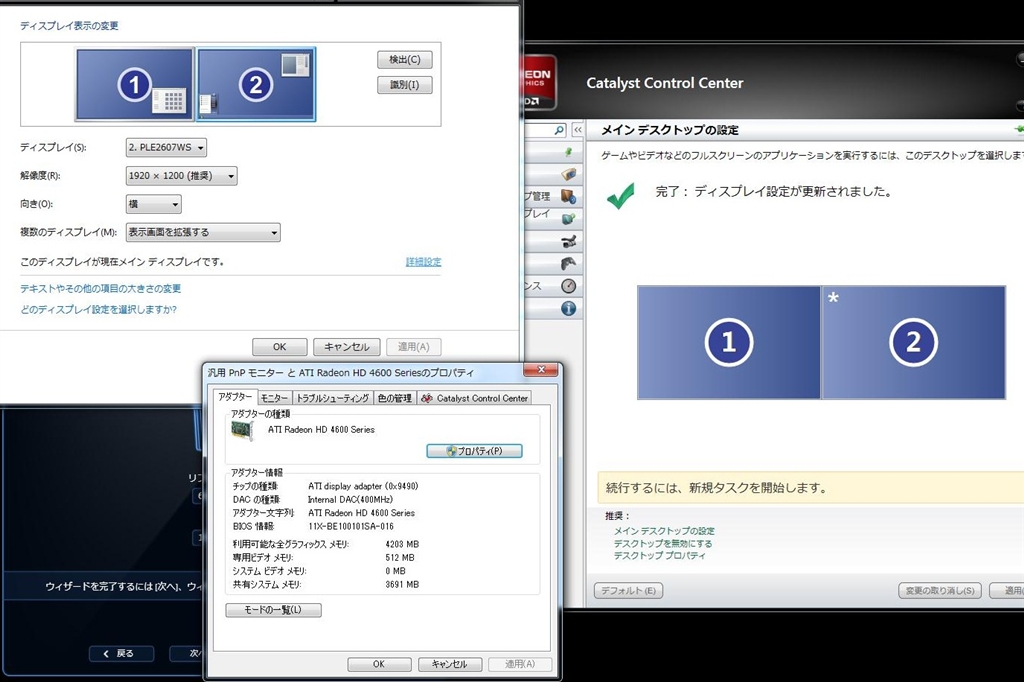This screenshot has width=1024, height=682.
Task: Click the 変更の取り消し(S) button in Catalyst
Action: [940, 591]
